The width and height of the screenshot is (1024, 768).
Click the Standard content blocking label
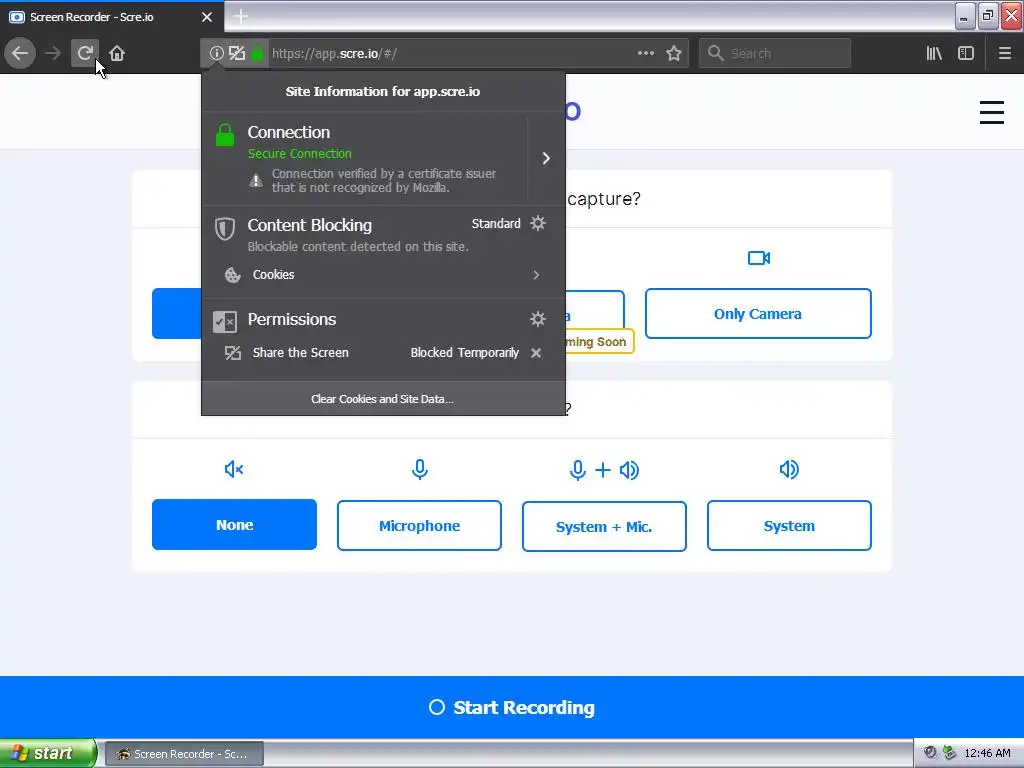[496, 223]
